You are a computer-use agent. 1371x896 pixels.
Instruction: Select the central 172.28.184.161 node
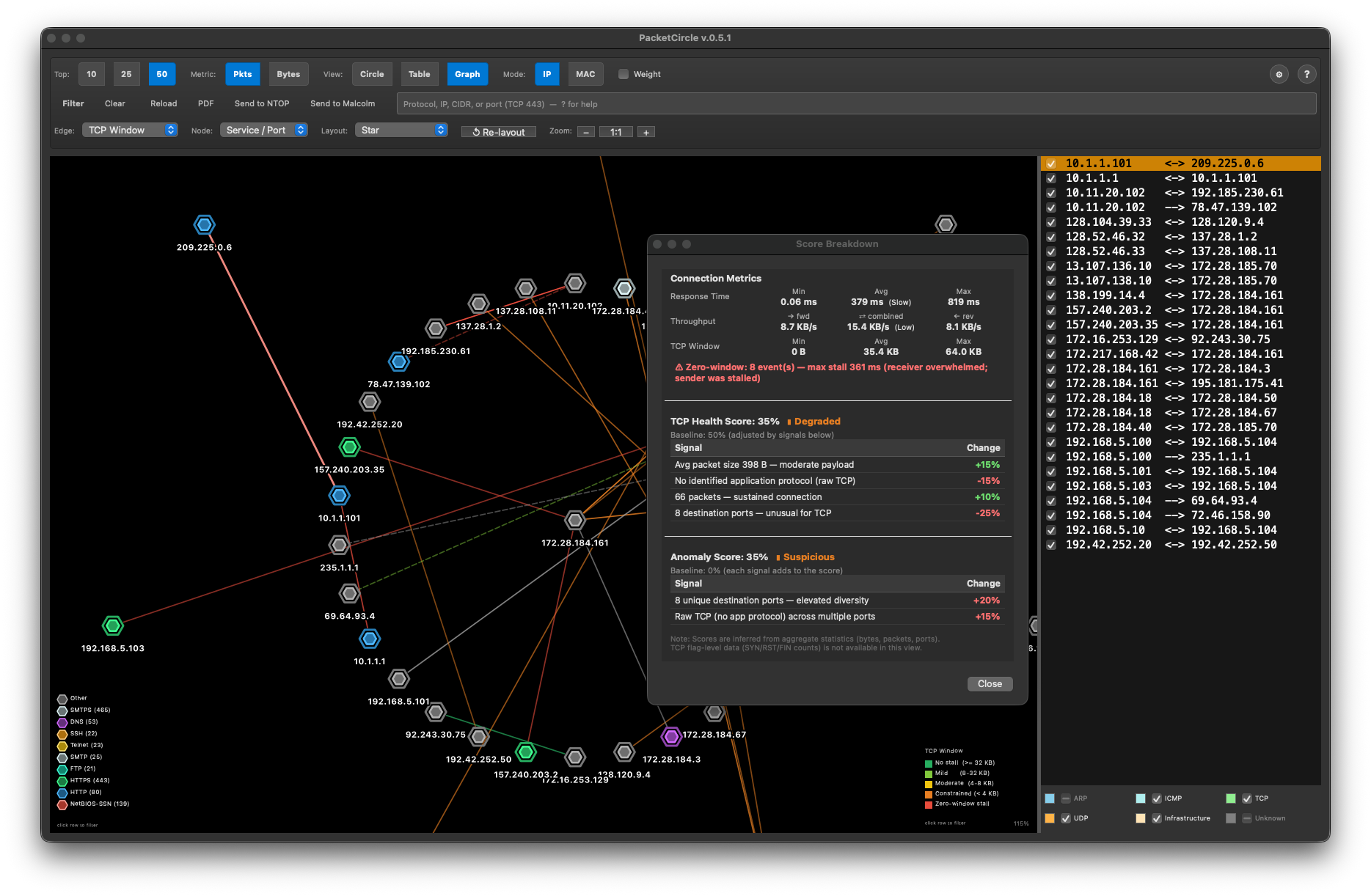click(x=575, y=521)
